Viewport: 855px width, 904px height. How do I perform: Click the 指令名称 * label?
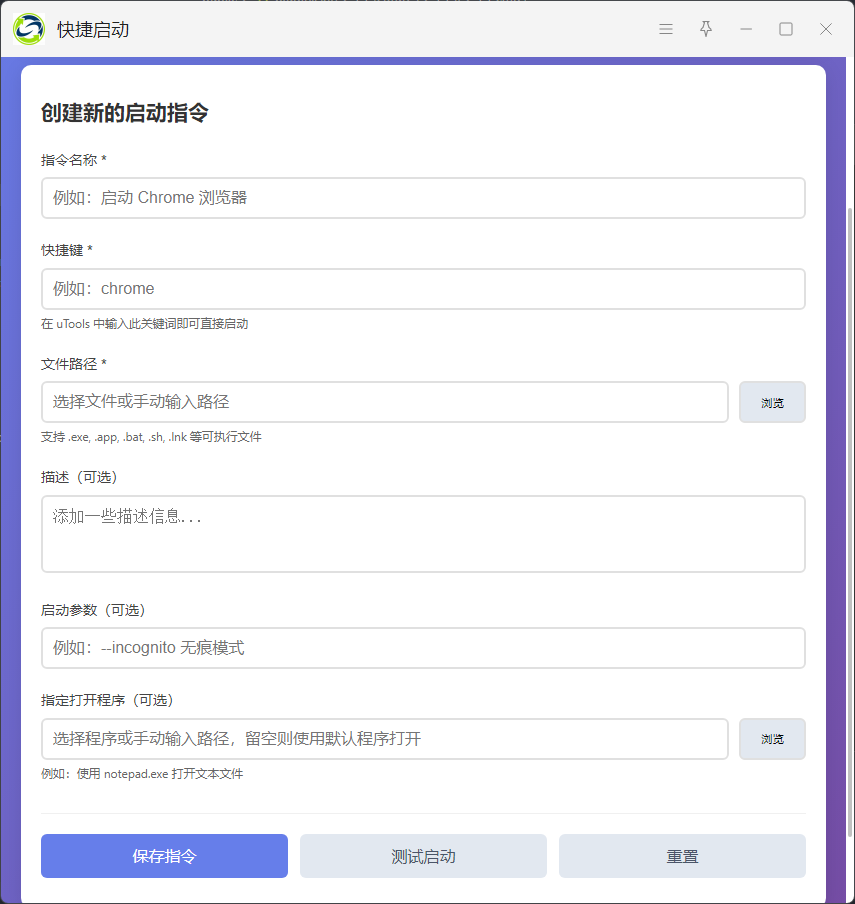coord(74,160)
